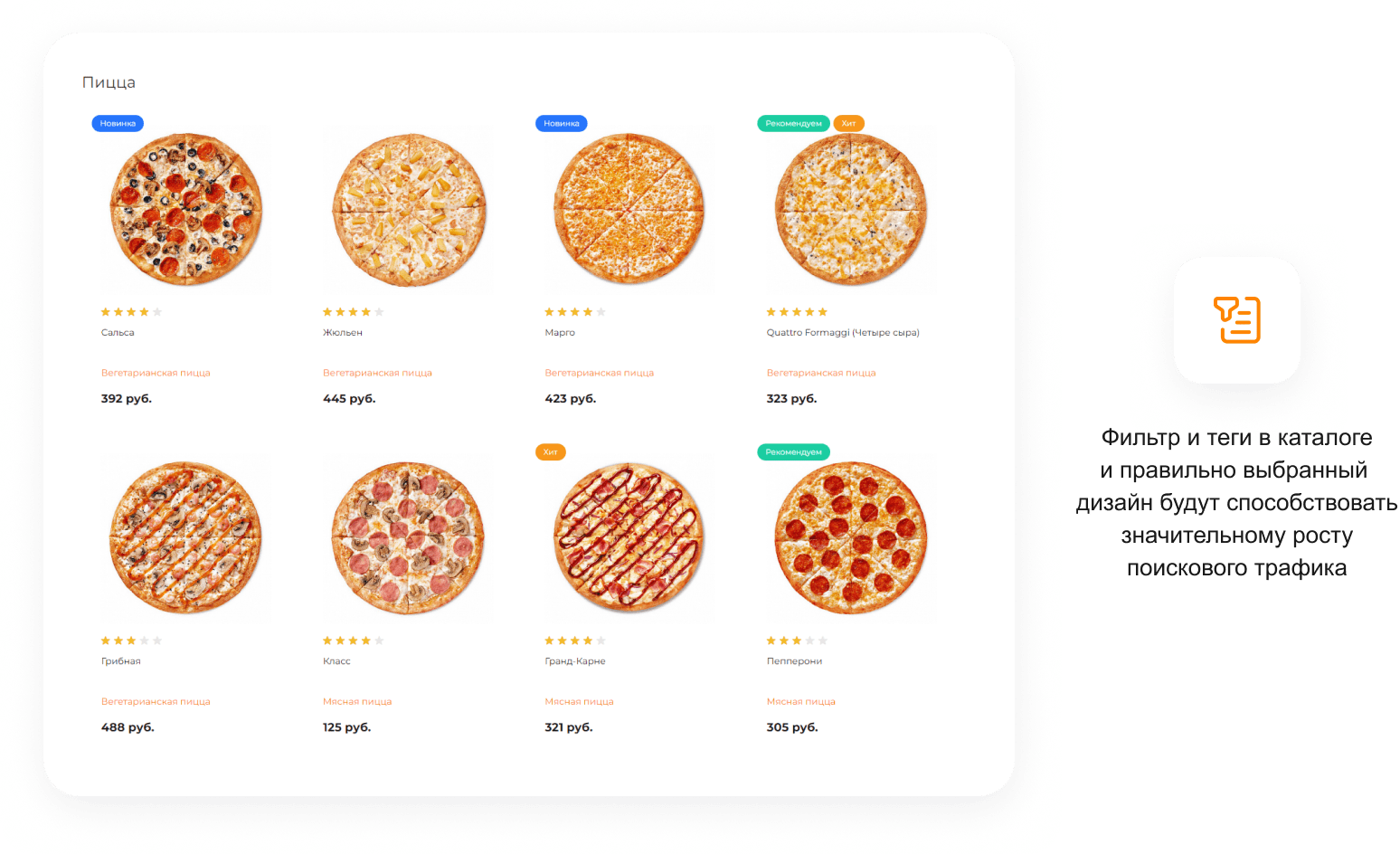Click the Новинка badge on Марго pizza
This screenshot has height=854, width=1400.
click(562, 123)
